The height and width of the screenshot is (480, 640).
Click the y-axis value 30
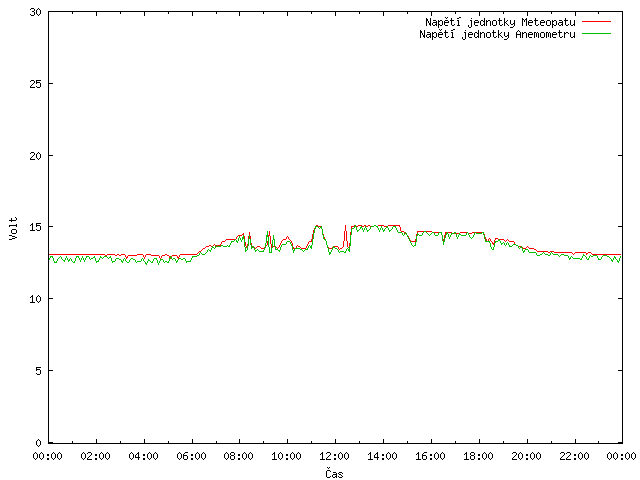click(36, 12)
